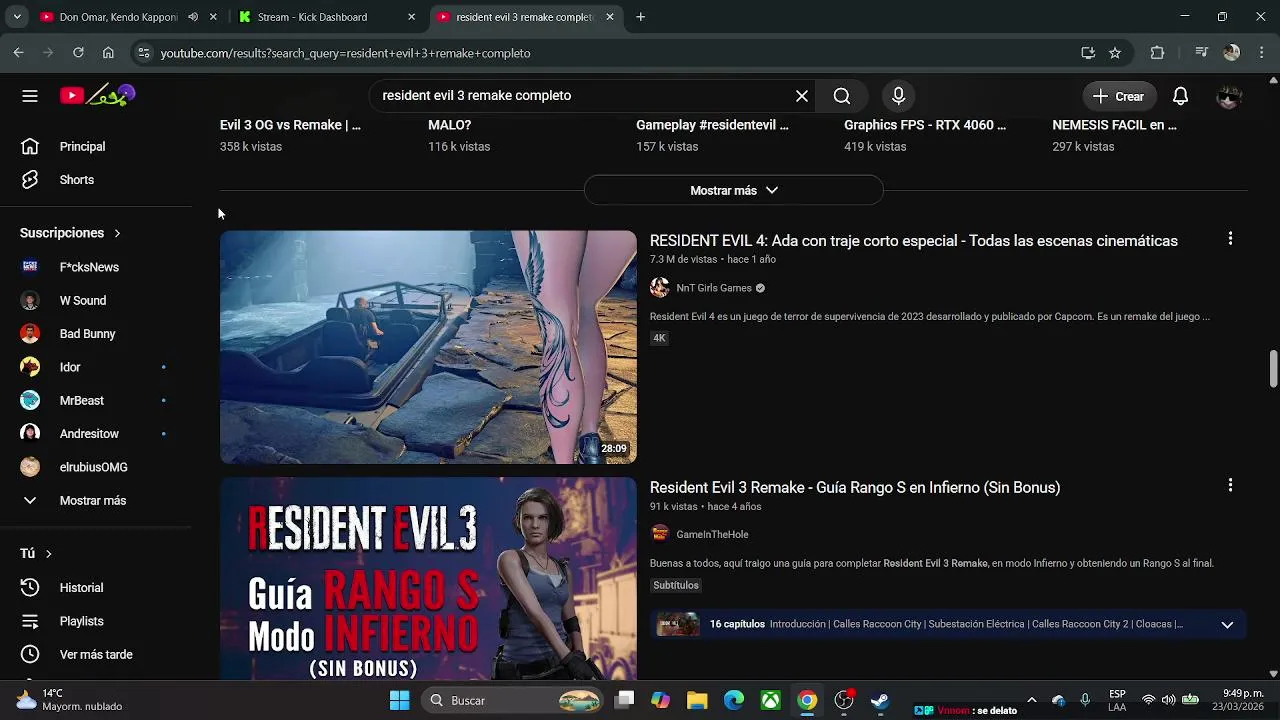Start voice search with microphone
1280x720 pixels.
(898, 96)
